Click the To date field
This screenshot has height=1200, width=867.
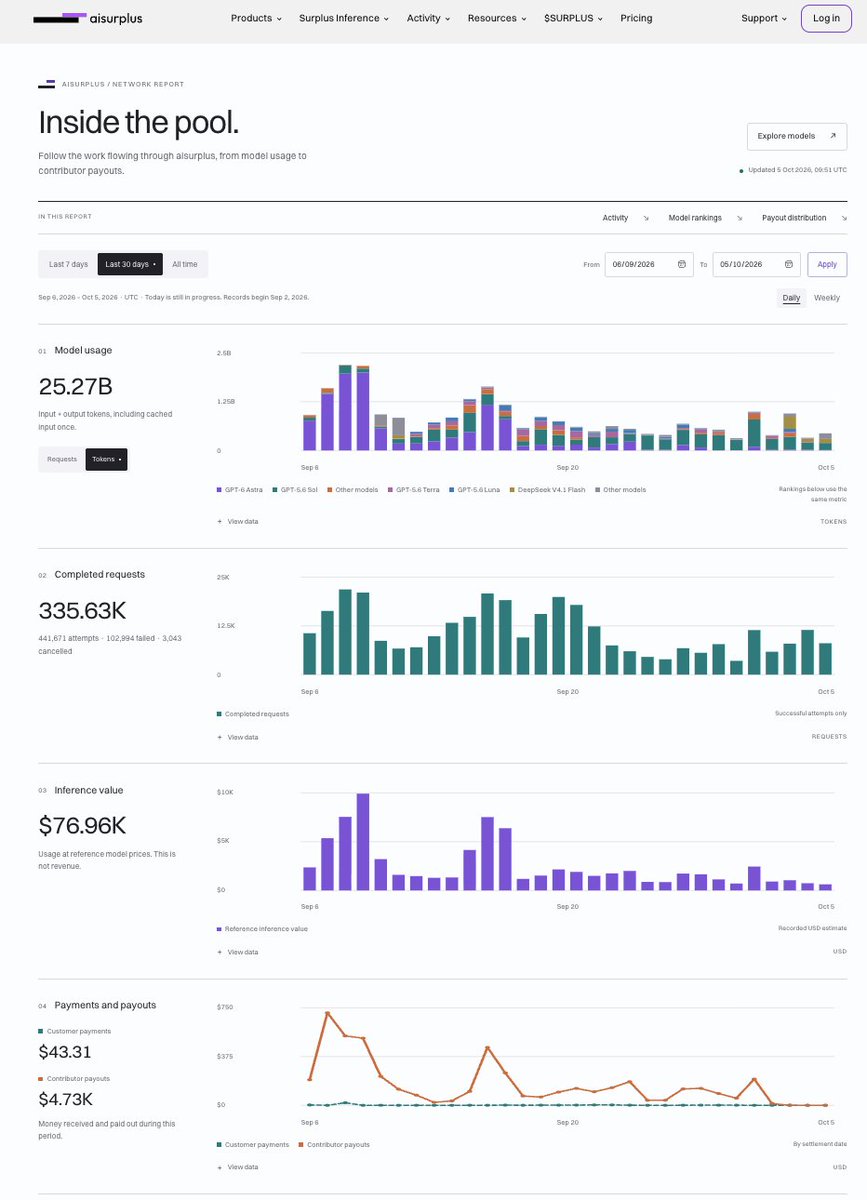point(756,264)
